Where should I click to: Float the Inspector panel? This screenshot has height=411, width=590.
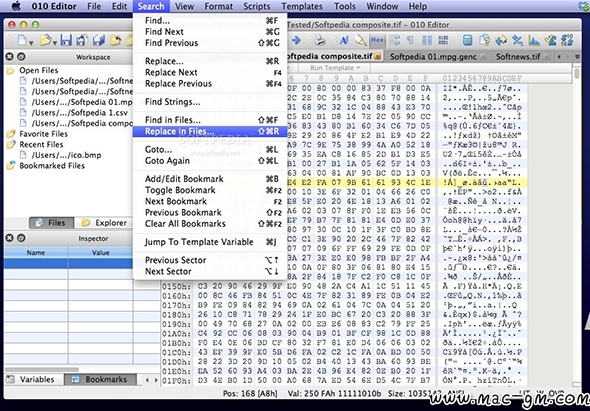[x=21, y=238]
